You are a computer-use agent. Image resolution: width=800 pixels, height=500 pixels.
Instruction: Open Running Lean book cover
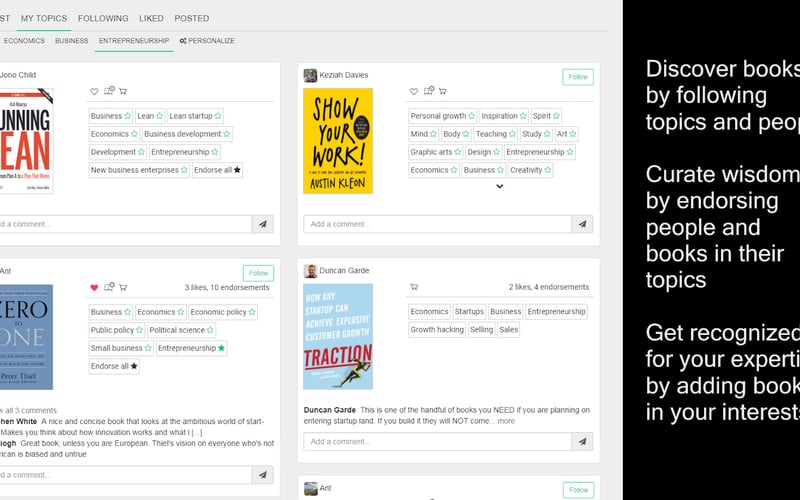[x=27, y=141]
